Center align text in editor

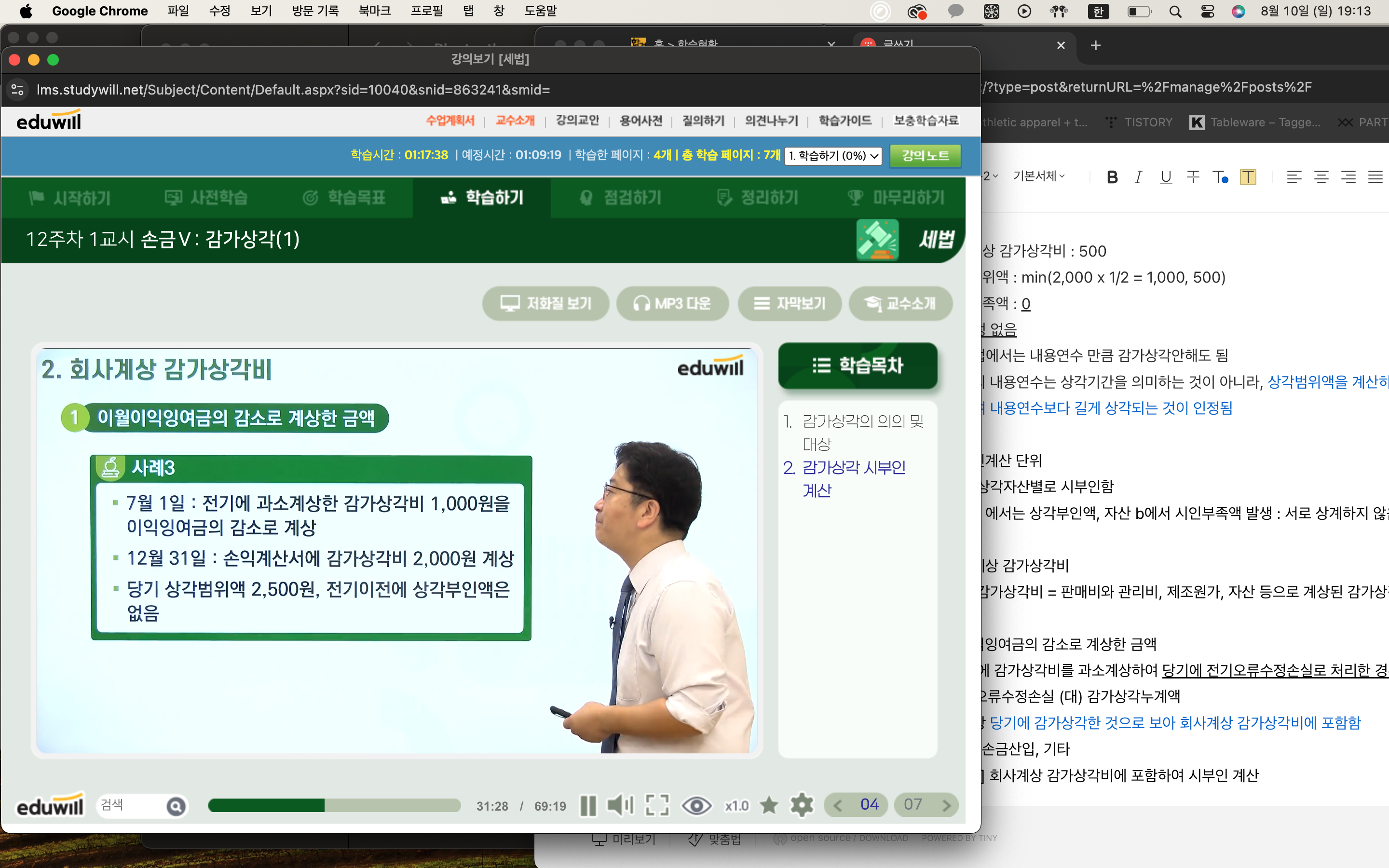[x=1321, y=177]
